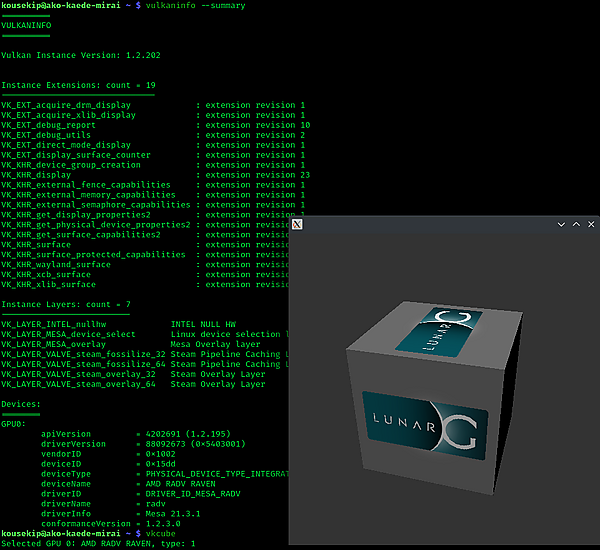This screenshot has height=550, width=600.
Task: Click the X11 icon in vkcube titlebar
Action: click(x=297, y=224)
